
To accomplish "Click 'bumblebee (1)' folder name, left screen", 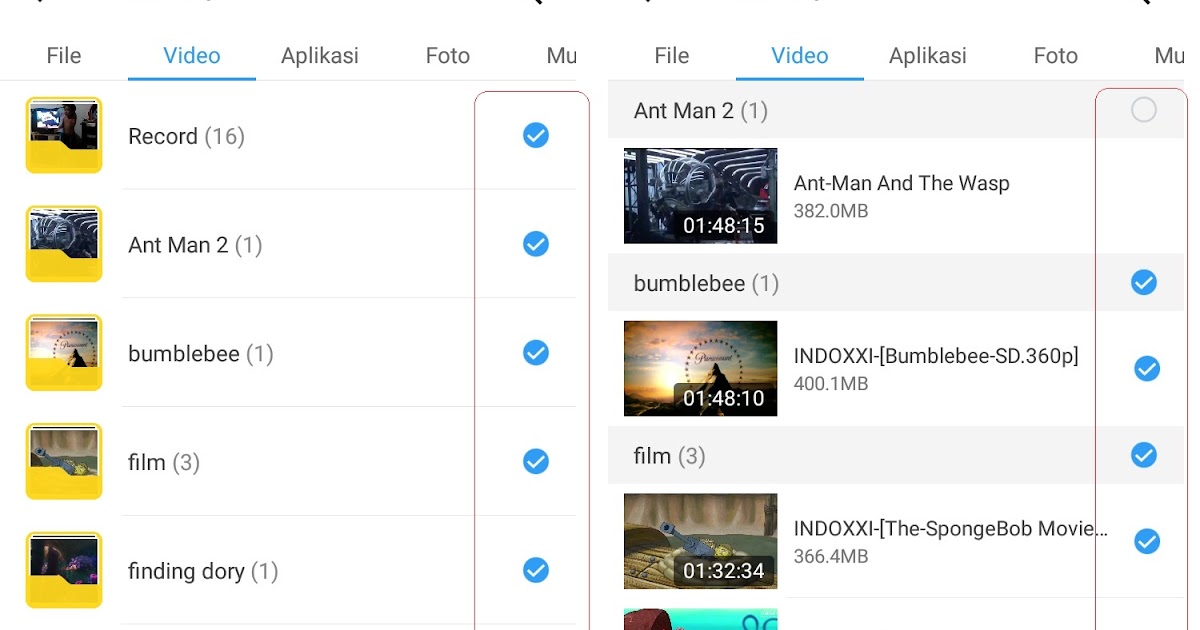I will [200, 354].
